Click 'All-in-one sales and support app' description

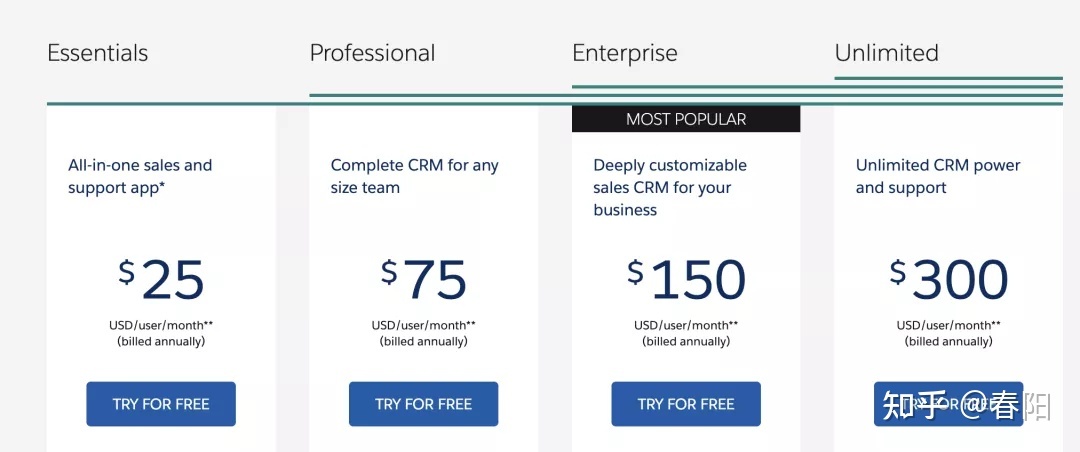140,176
